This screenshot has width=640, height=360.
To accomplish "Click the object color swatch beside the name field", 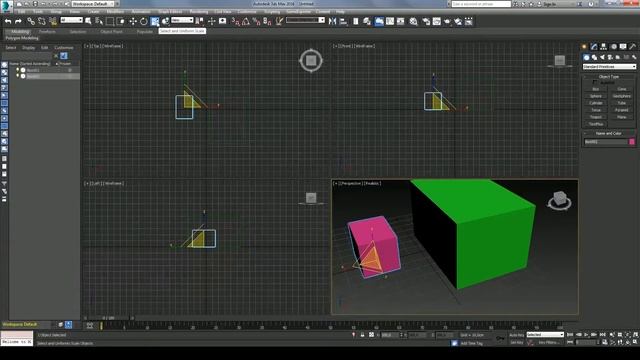I will (x=632, y=142).
